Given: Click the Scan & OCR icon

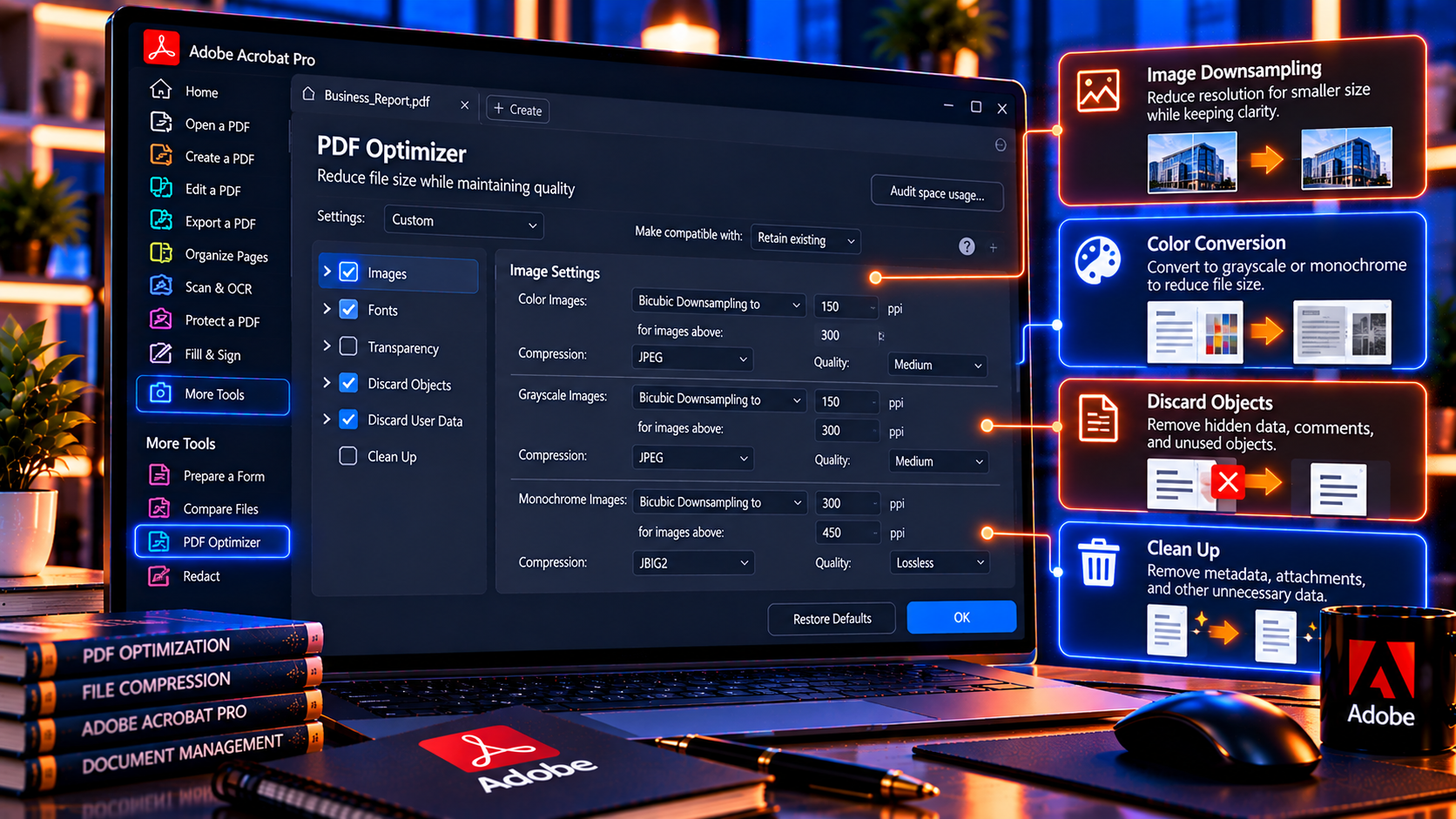Looking at the screenshot, I should point(160,285).
